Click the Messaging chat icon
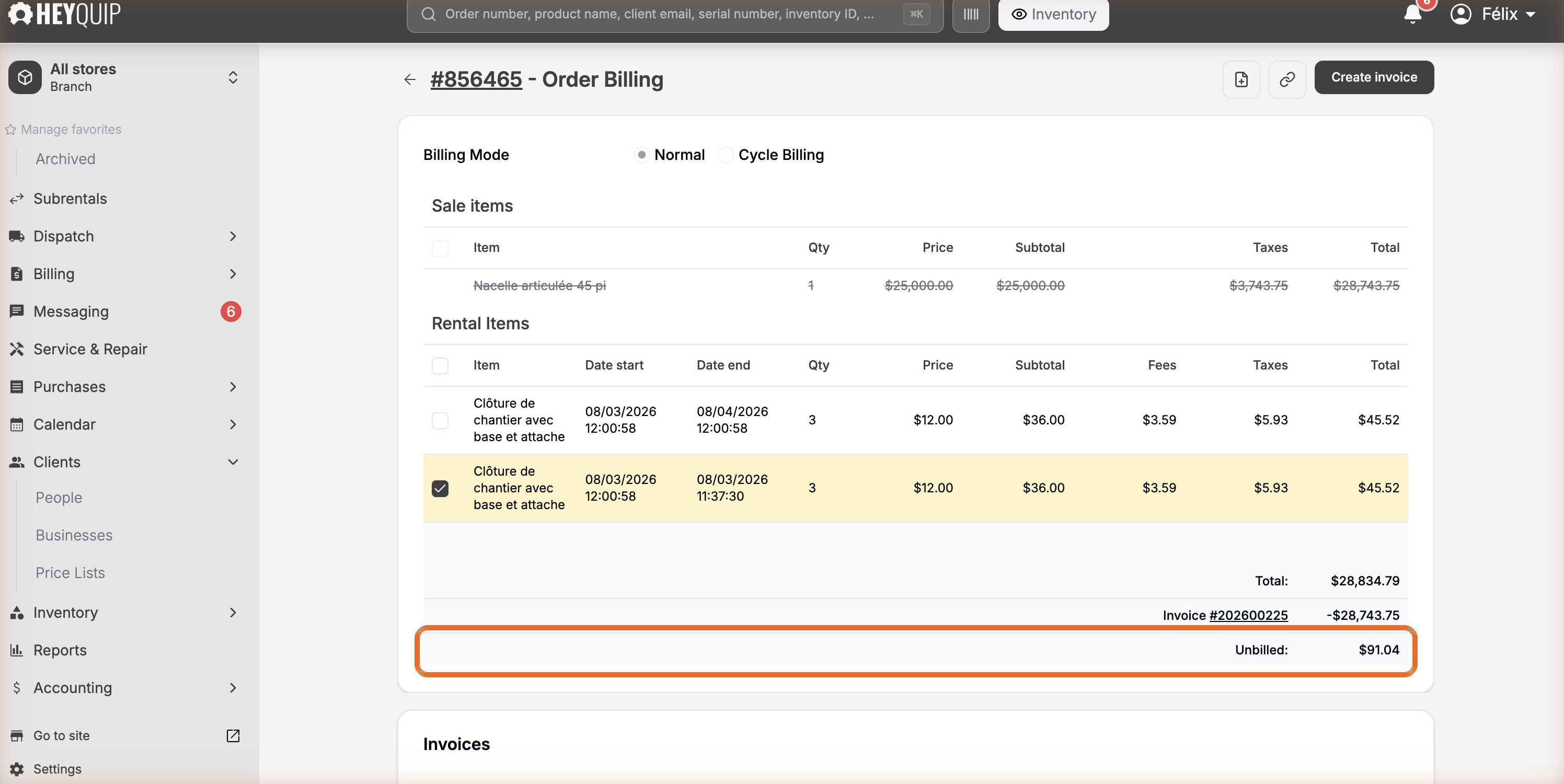The image size is (1564, 784). [x=17, y=312]
